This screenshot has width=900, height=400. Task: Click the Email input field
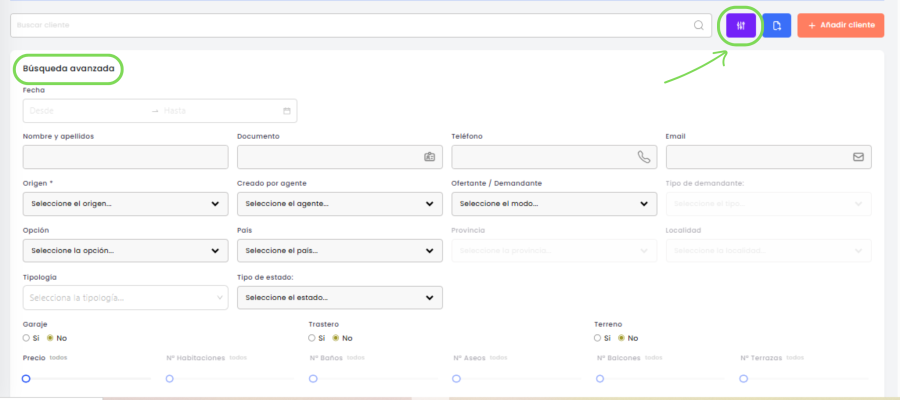pos(769,157)
